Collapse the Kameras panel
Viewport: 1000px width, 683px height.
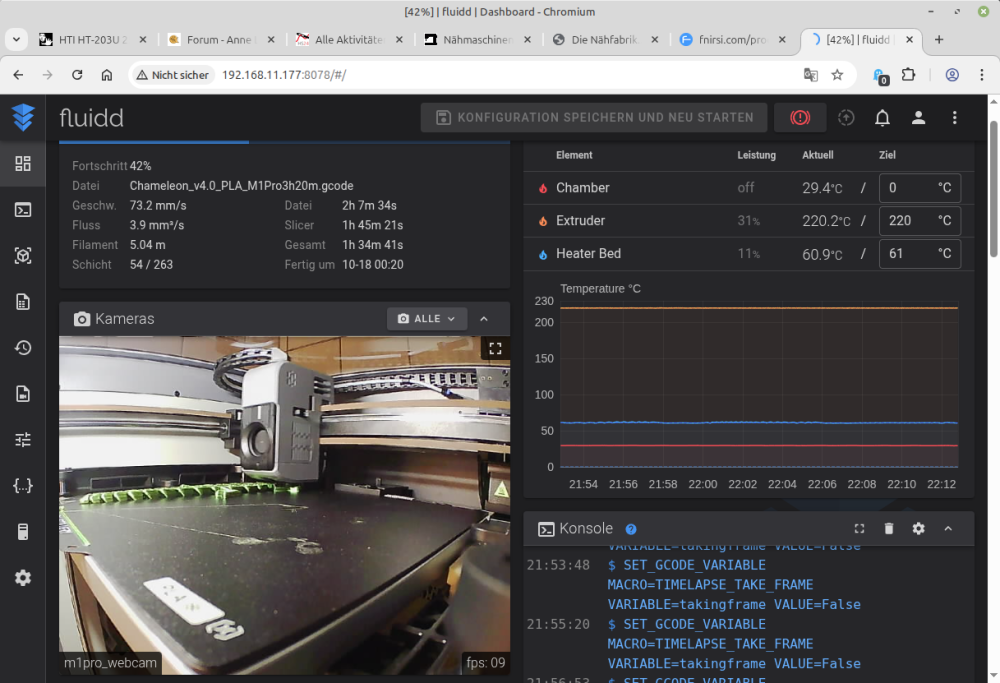pyautogui.click(x=484, y=319)
